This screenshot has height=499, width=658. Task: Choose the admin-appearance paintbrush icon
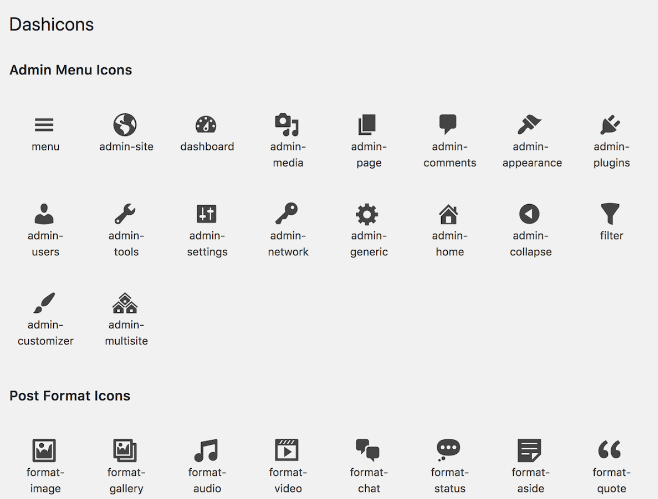pos(530,125)
